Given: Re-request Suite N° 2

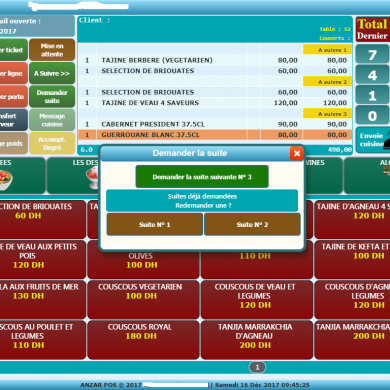Looking at the screenshot, I should (x=252, y=225).
